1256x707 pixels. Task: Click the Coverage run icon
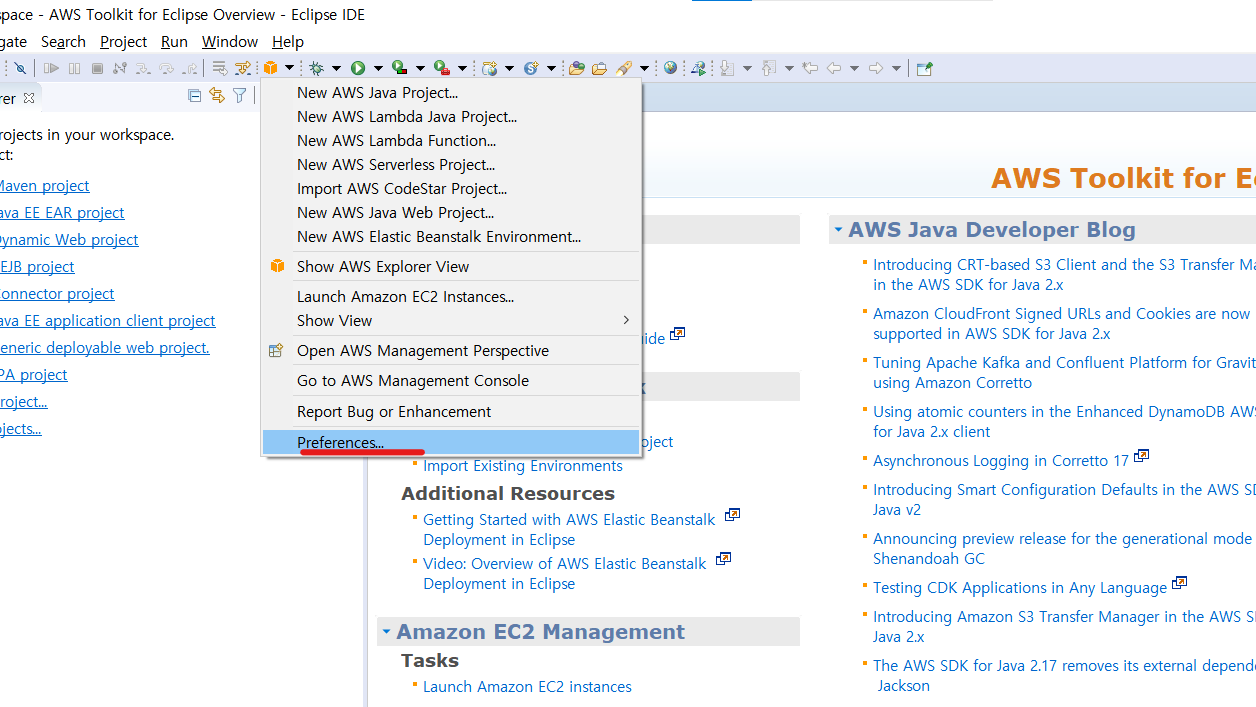pos(399,68)
